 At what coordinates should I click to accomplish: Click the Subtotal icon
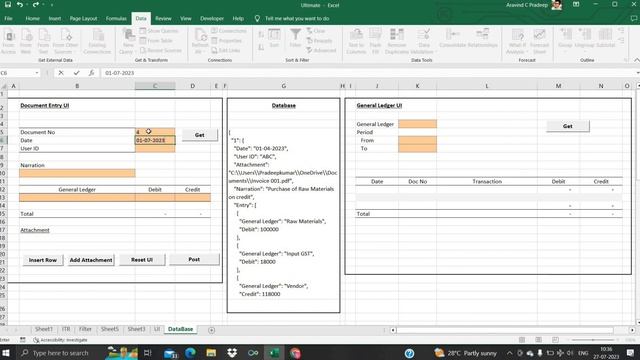pyautogui.click(x=605, y=38)
